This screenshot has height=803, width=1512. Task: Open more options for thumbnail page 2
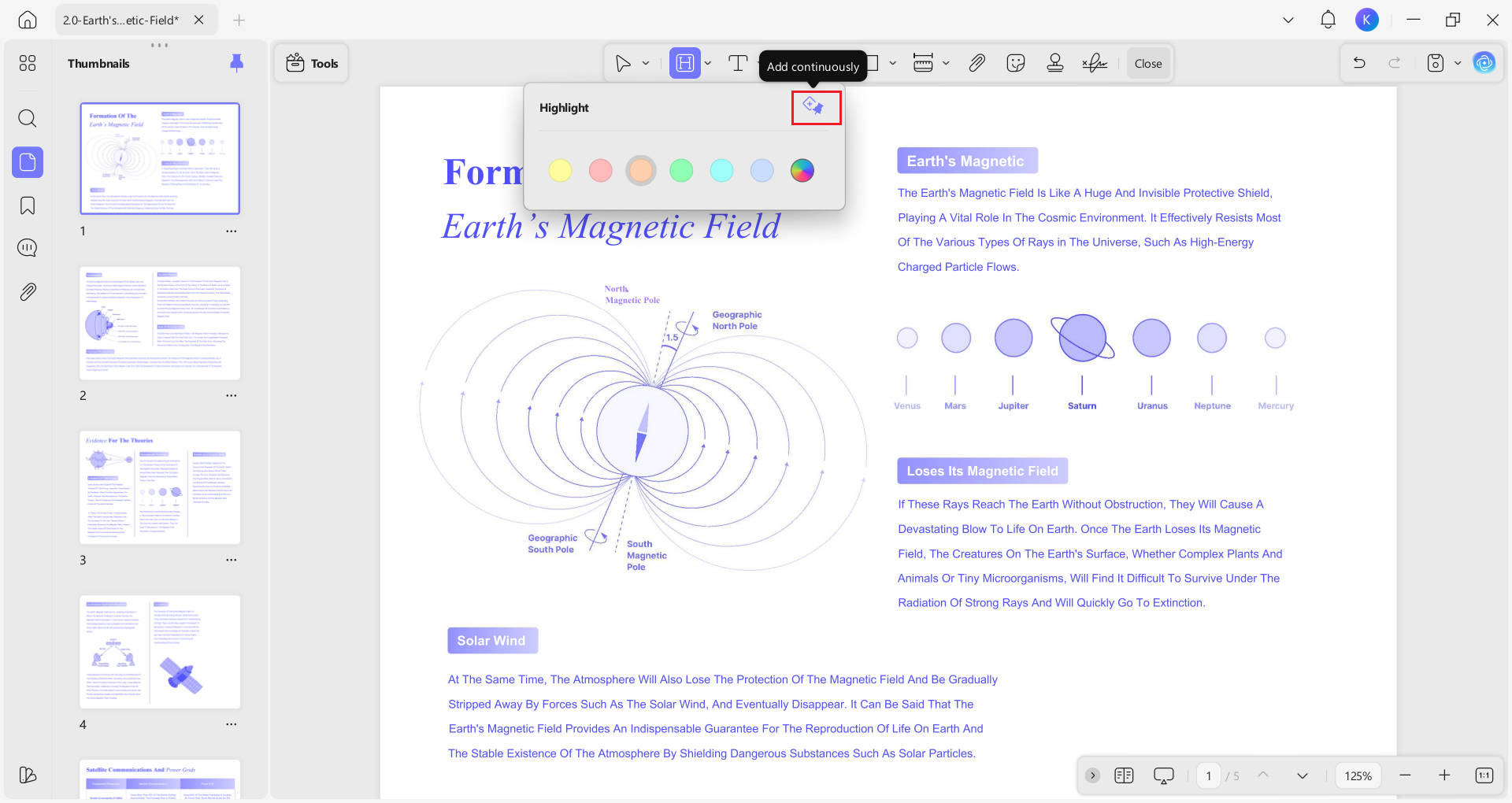point(231,396)
